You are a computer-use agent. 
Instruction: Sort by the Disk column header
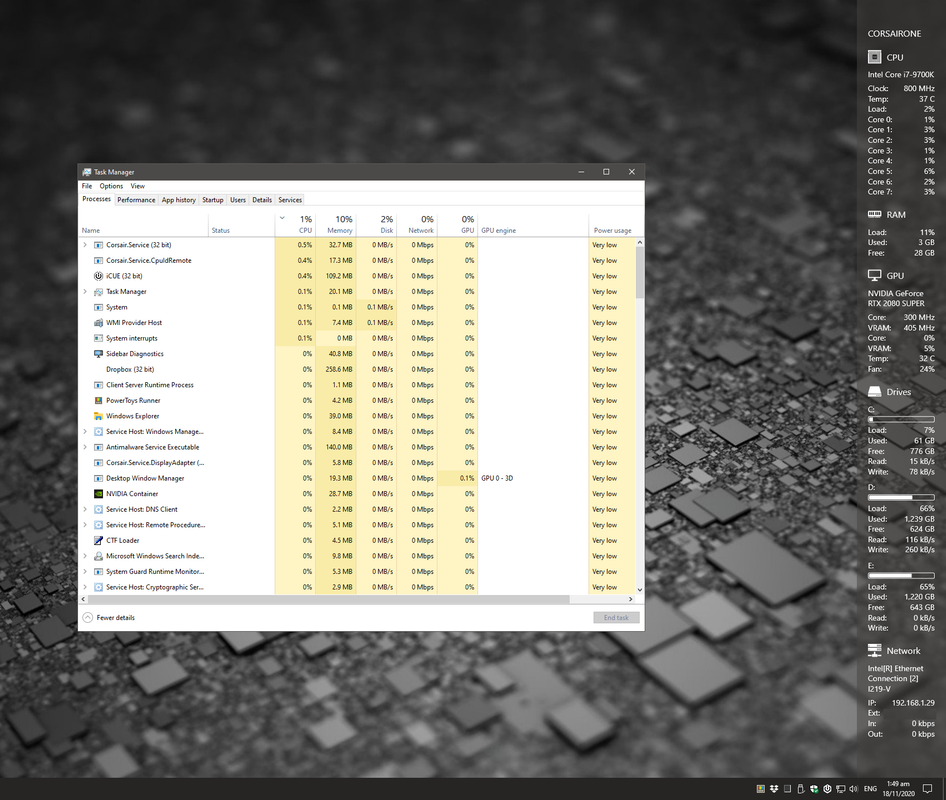tap(376, 224)
